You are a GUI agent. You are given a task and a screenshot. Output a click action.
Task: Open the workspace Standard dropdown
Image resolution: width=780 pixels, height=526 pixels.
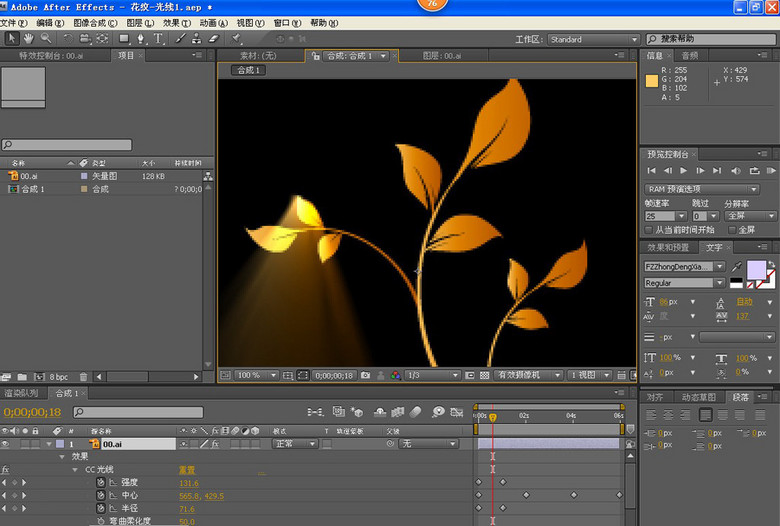click(592, 40)
